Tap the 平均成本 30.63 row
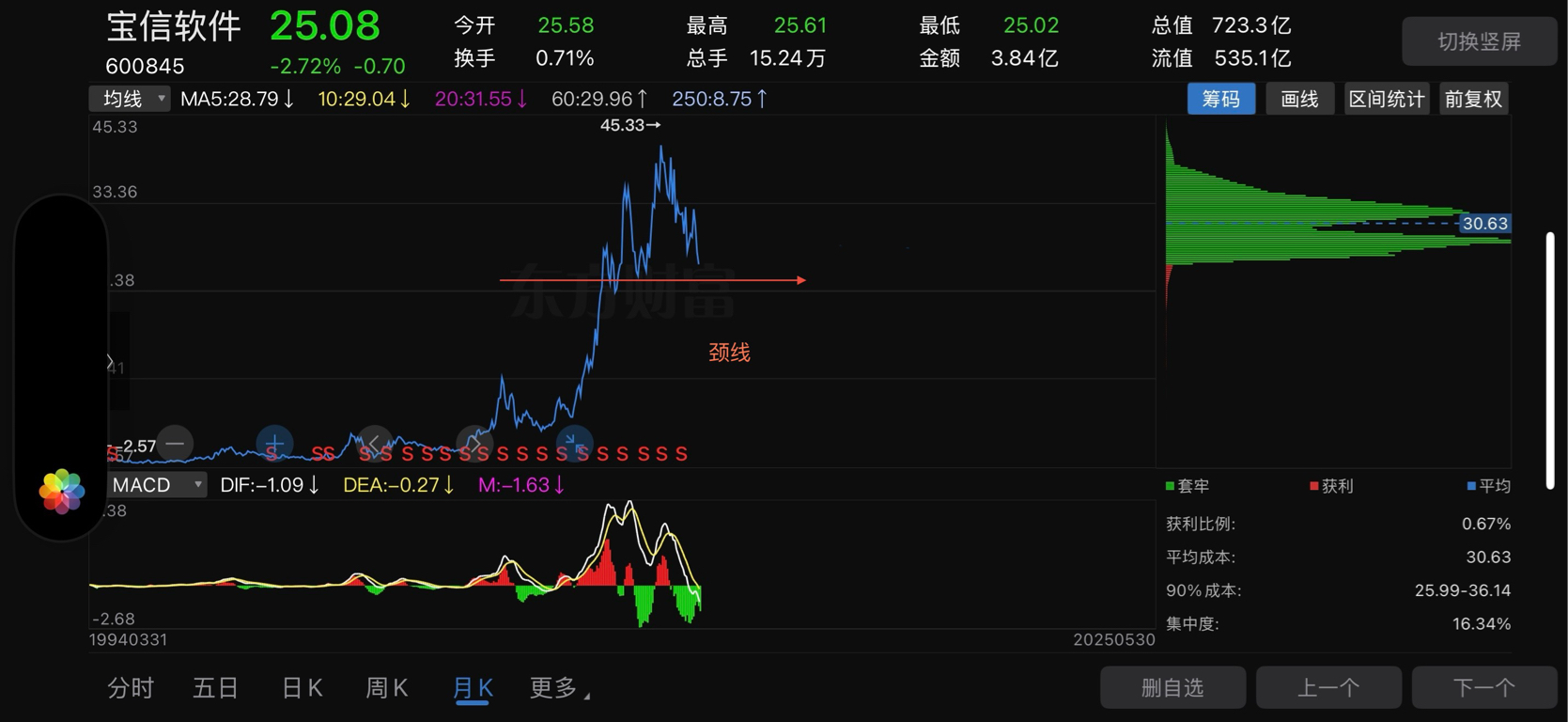 click(x=1338, y=557)
